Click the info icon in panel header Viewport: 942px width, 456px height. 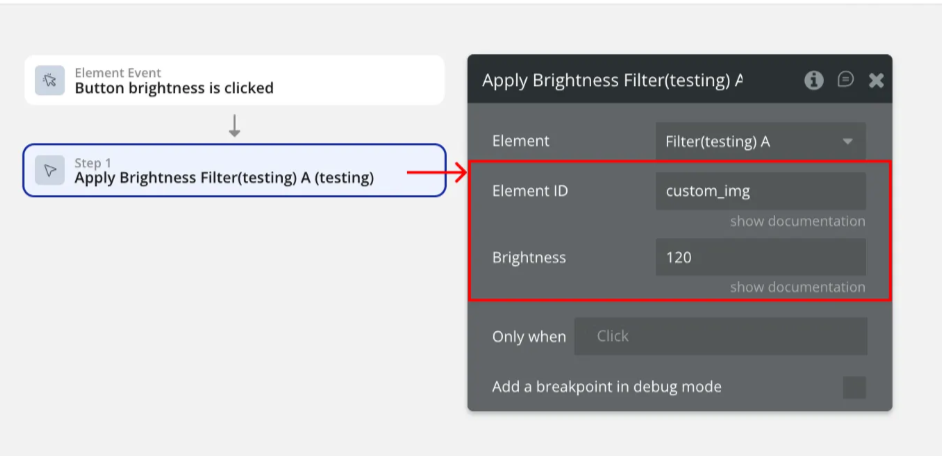point(814,80)
